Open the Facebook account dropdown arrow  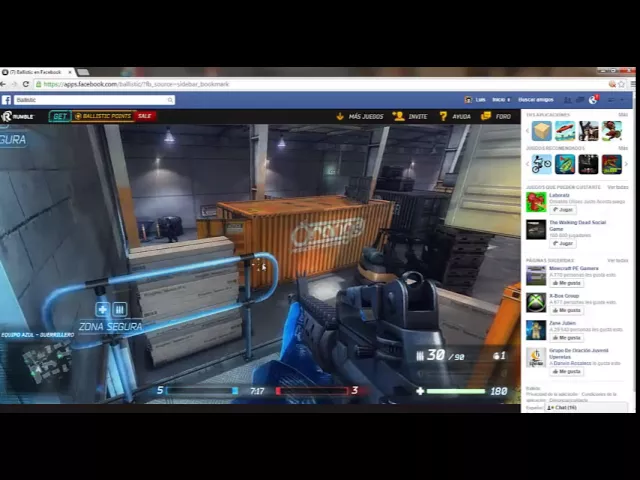tap(622, 100)
